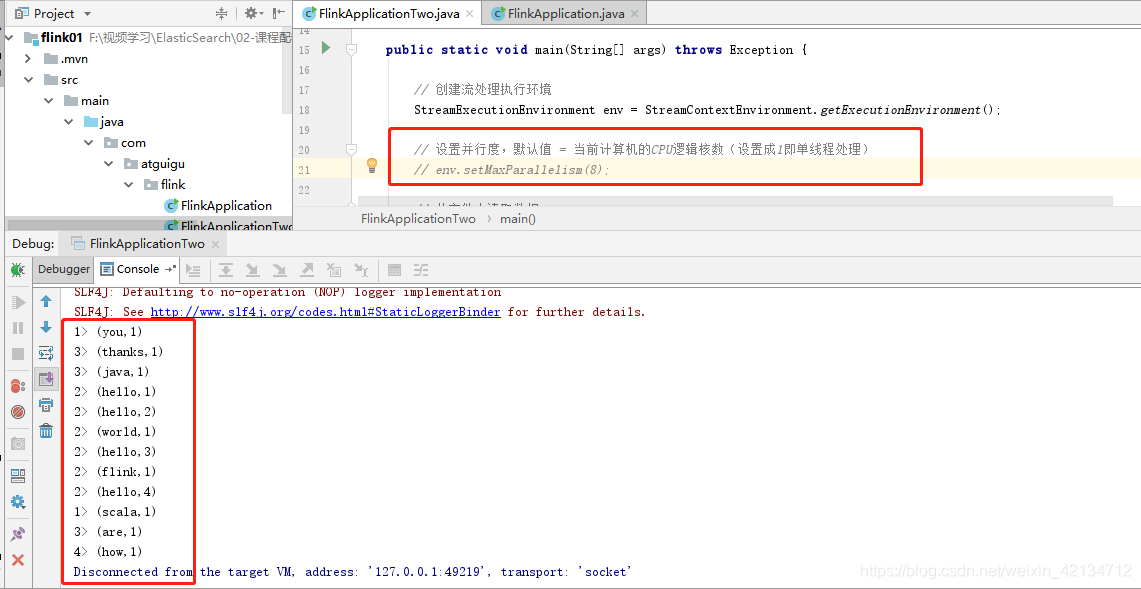This screenshot has width=1141, height=589.
Task: Click the Stop debug square icon
Action: pyautogui.click(x=18, y=355)
